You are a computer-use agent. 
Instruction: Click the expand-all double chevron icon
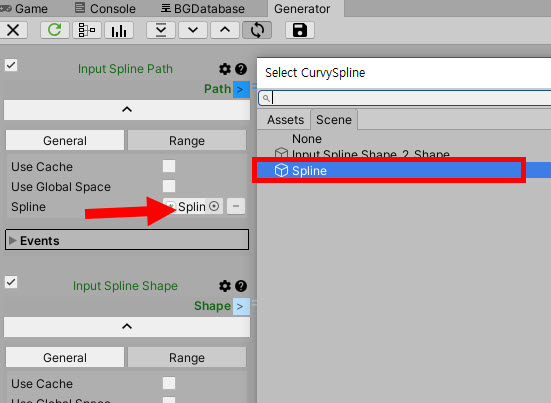161,30
